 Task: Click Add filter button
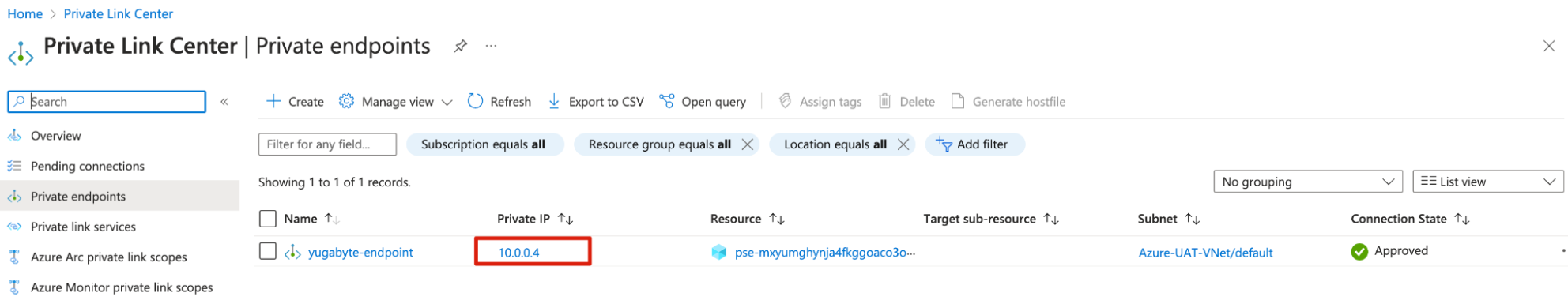pyautogui.click(x=974, y=144)
